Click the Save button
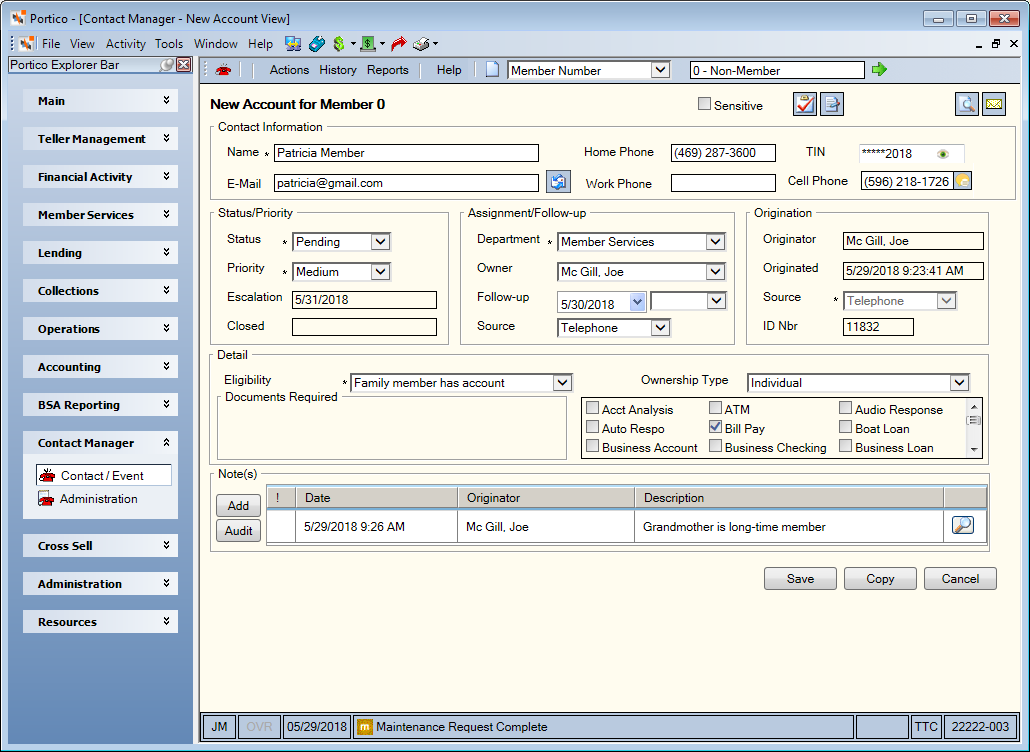The image size is (1030, 752). (800, 579)
